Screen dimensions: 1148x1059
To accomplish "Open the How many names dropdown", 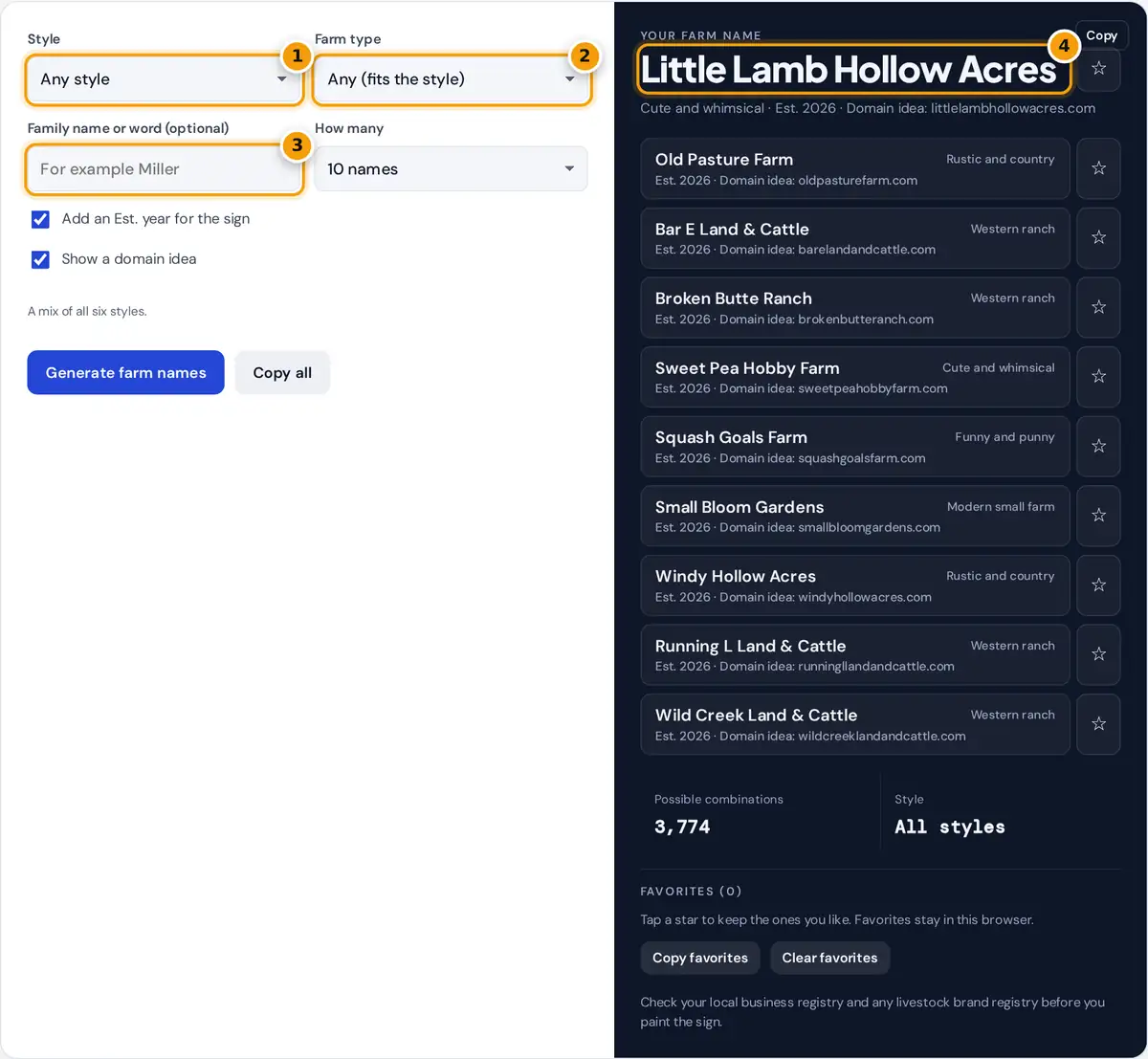I will [x=452, y=169].
